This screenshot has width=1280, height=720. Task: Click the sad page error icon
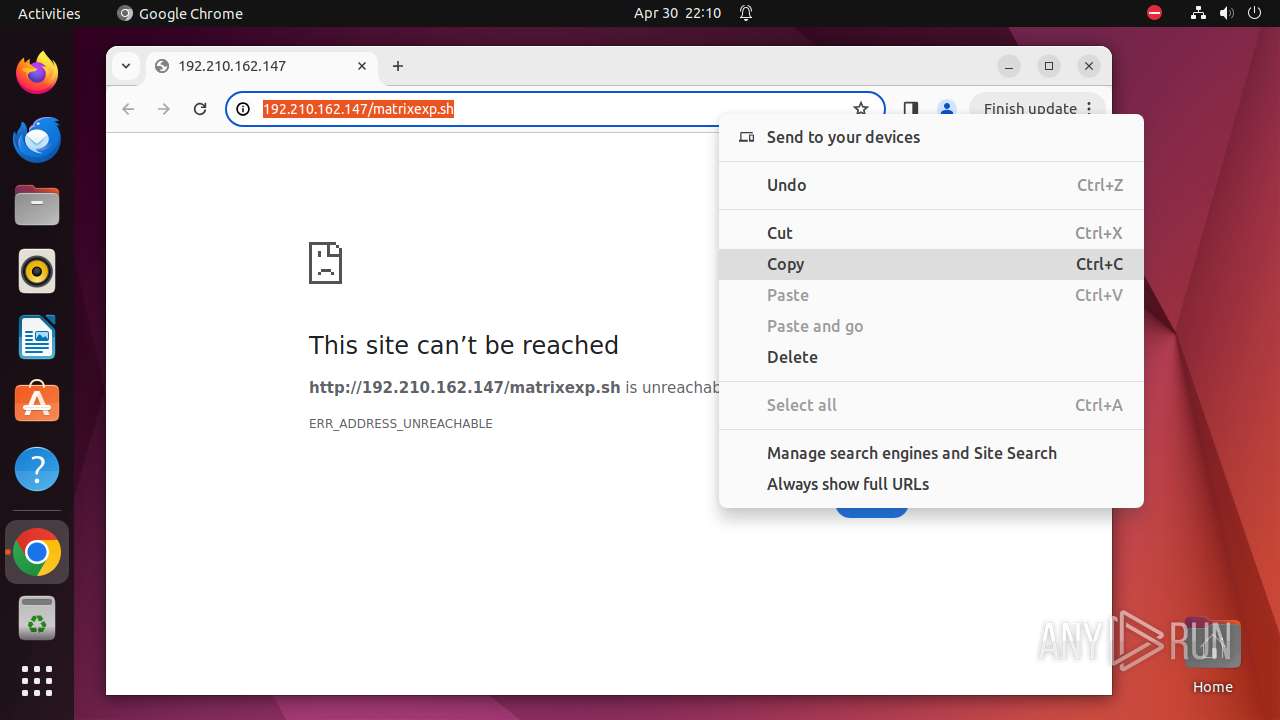pos(325,263)
